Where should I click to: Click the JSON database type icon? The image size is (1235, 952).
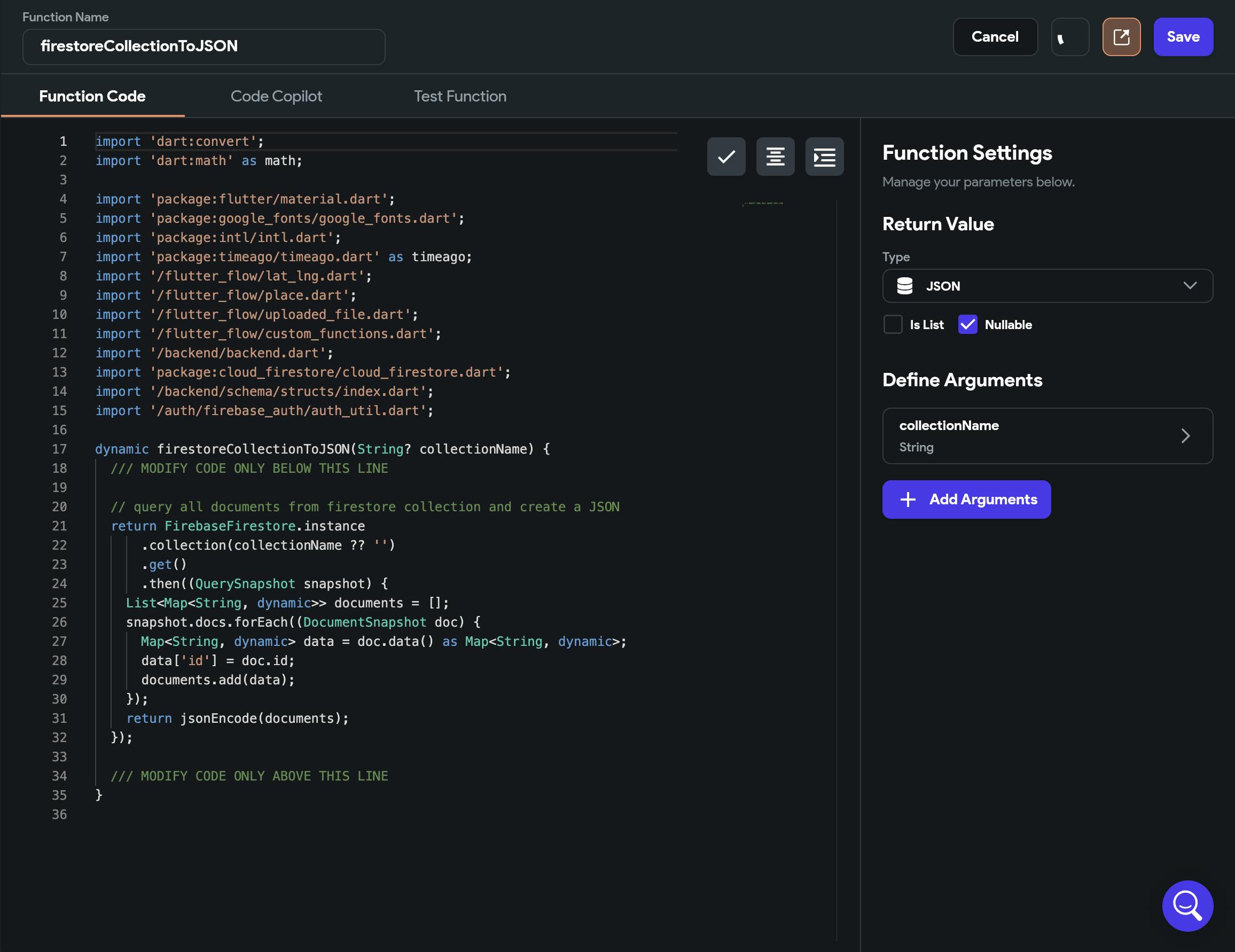point(905,286)
